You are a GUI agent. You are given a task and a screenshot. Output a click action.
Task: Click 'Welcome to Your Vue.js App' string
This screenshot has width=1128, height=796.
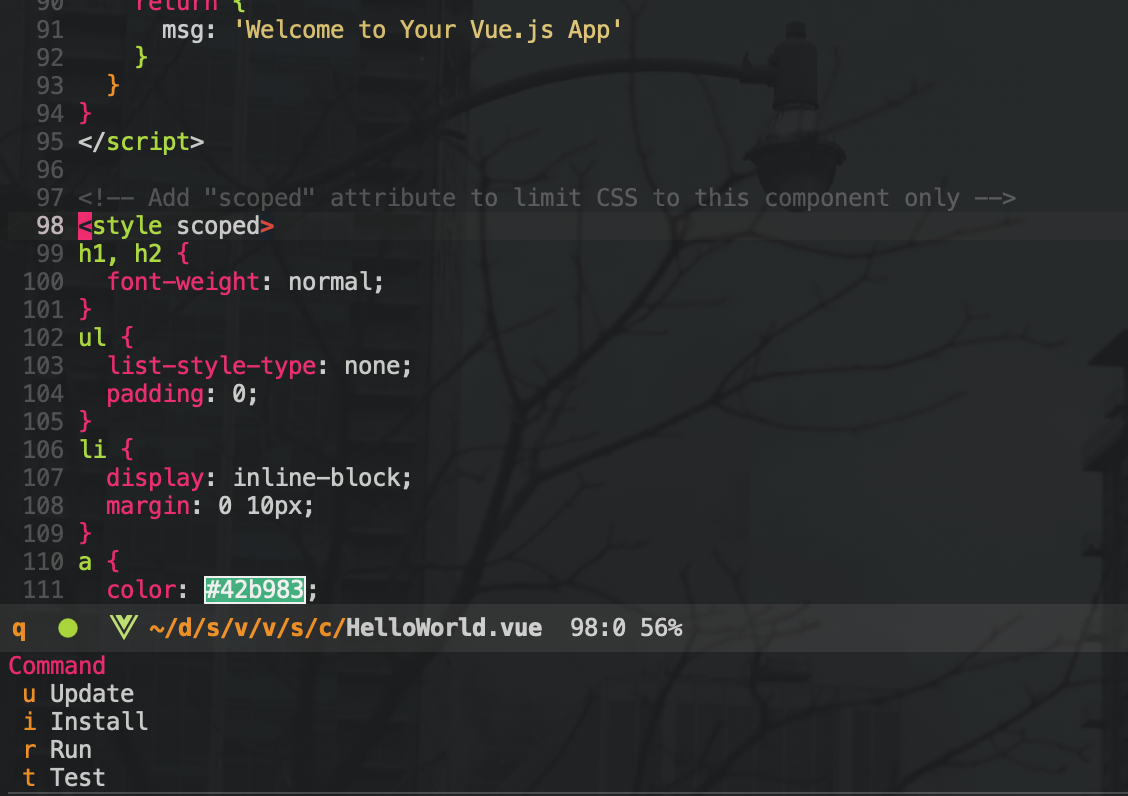pos(428,30)
